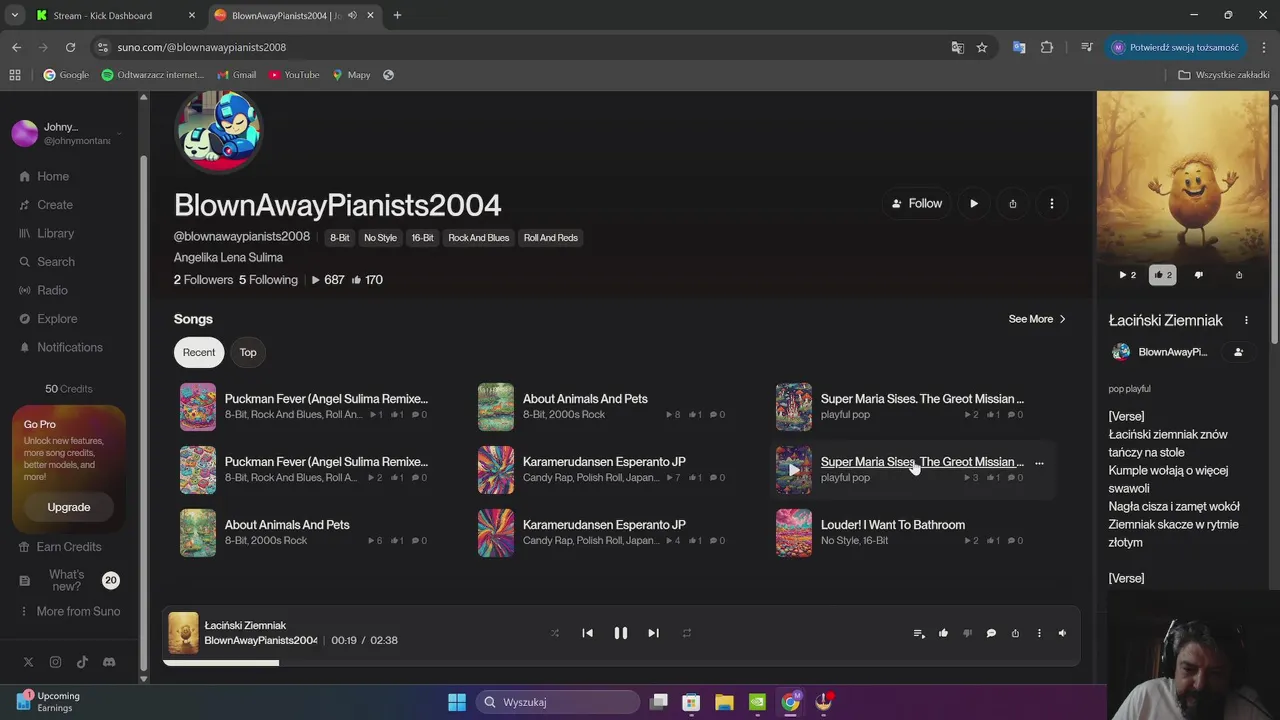Select the Roll And Reds tag
Screen dimensions: 1280x720
(x=551, y=238)
